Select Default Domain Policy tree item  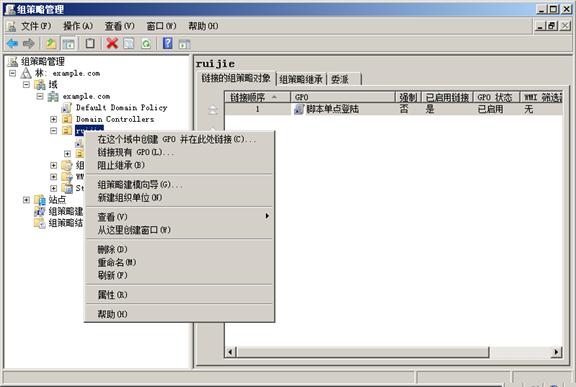pyautogui.click(x=121, y=108)
